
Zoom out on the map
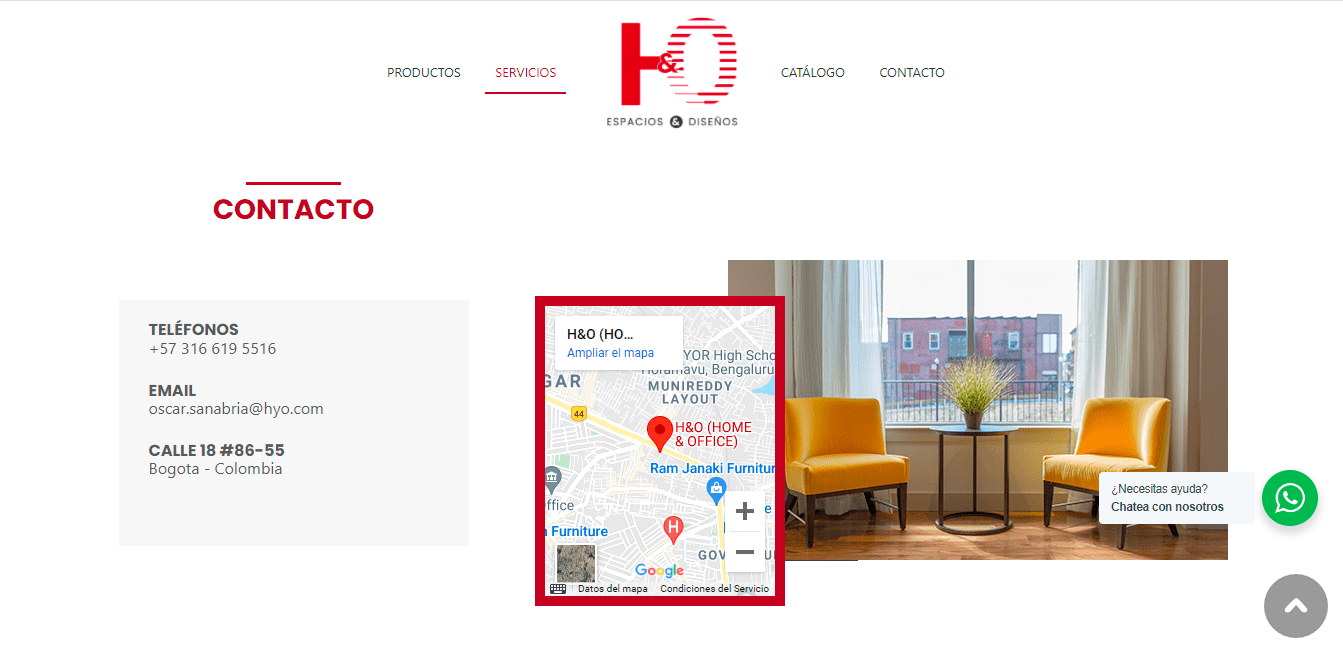coord(745,552)
